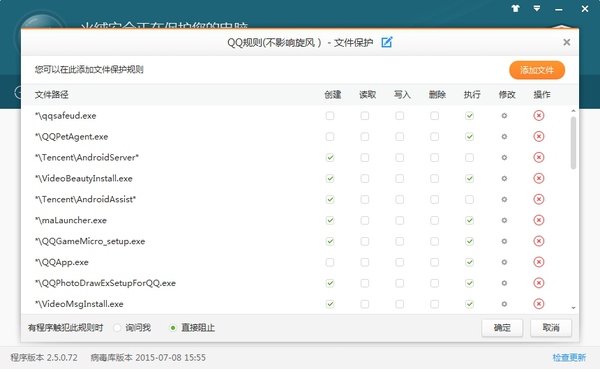This screenshot has width=600, height=369.
Task: Open modify gear for *\VideoMsgInstall.exe
Action: click(x=504, y=304)
